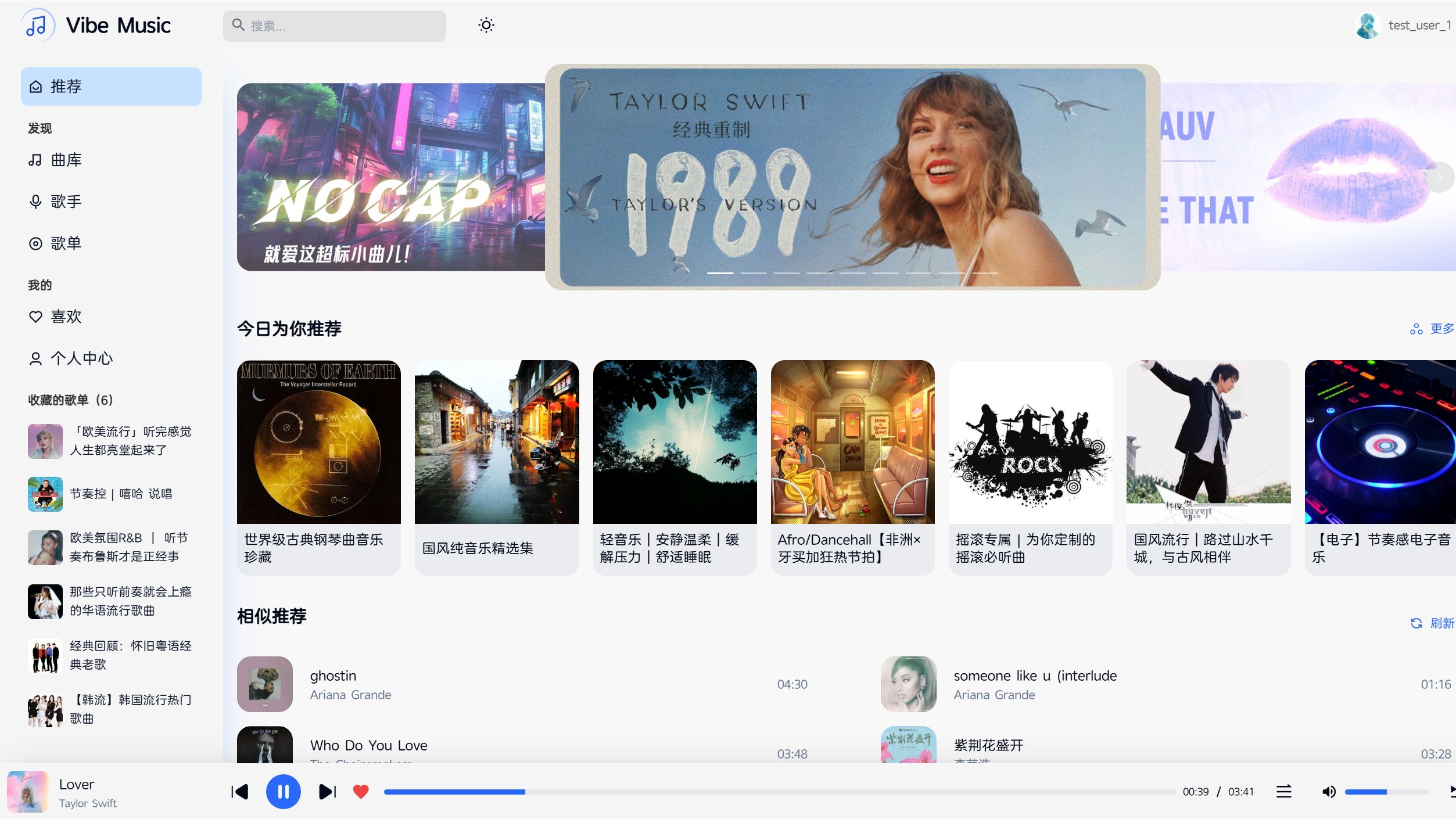Image resolution: width=1456 pixels, height=819 pixels.
Task: Click Taylor Swift artist name in player
Action: click(x=88, y=803)
